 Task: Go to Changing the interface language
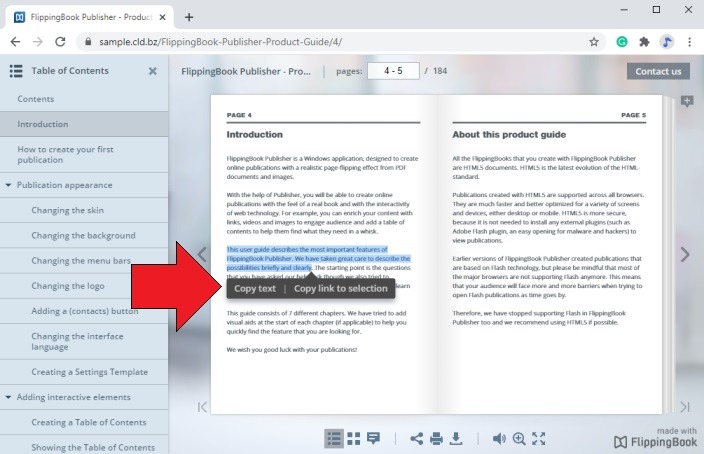click(x=84, y=341)
